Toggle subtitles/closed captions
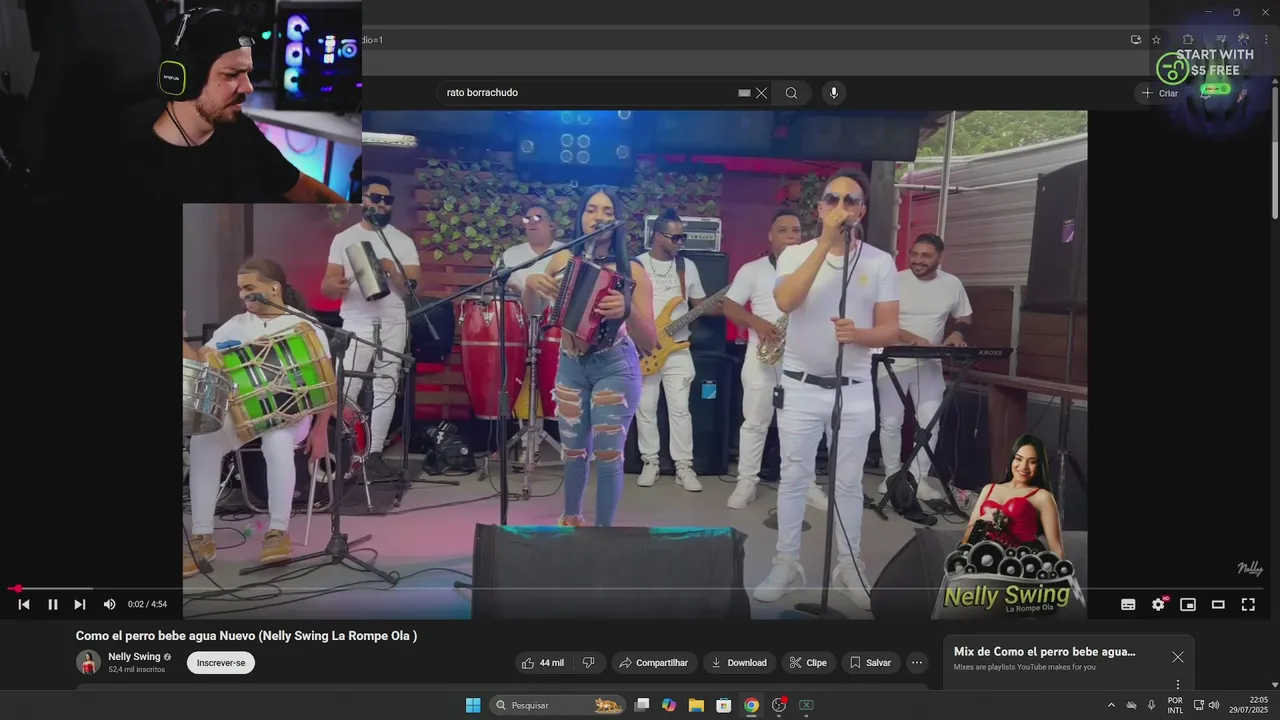Screen dimensions: 1280x720 point(1128,604)
